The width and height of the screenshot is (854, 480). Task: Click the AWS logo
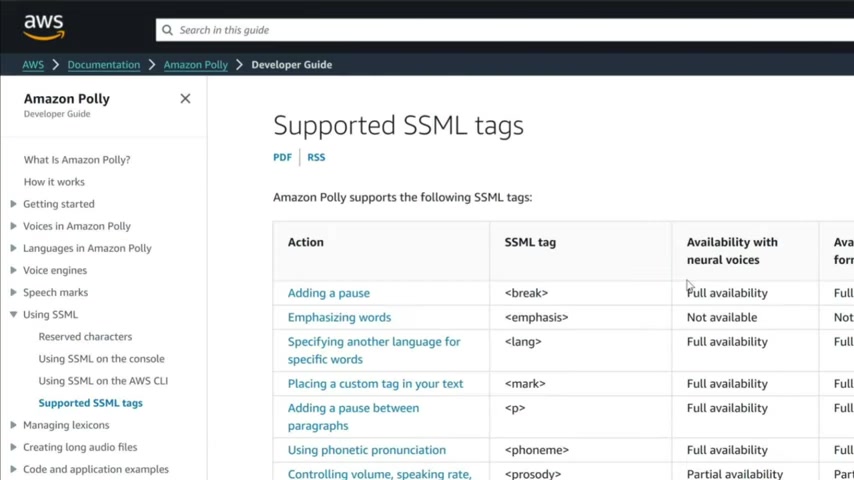[44, 27]
